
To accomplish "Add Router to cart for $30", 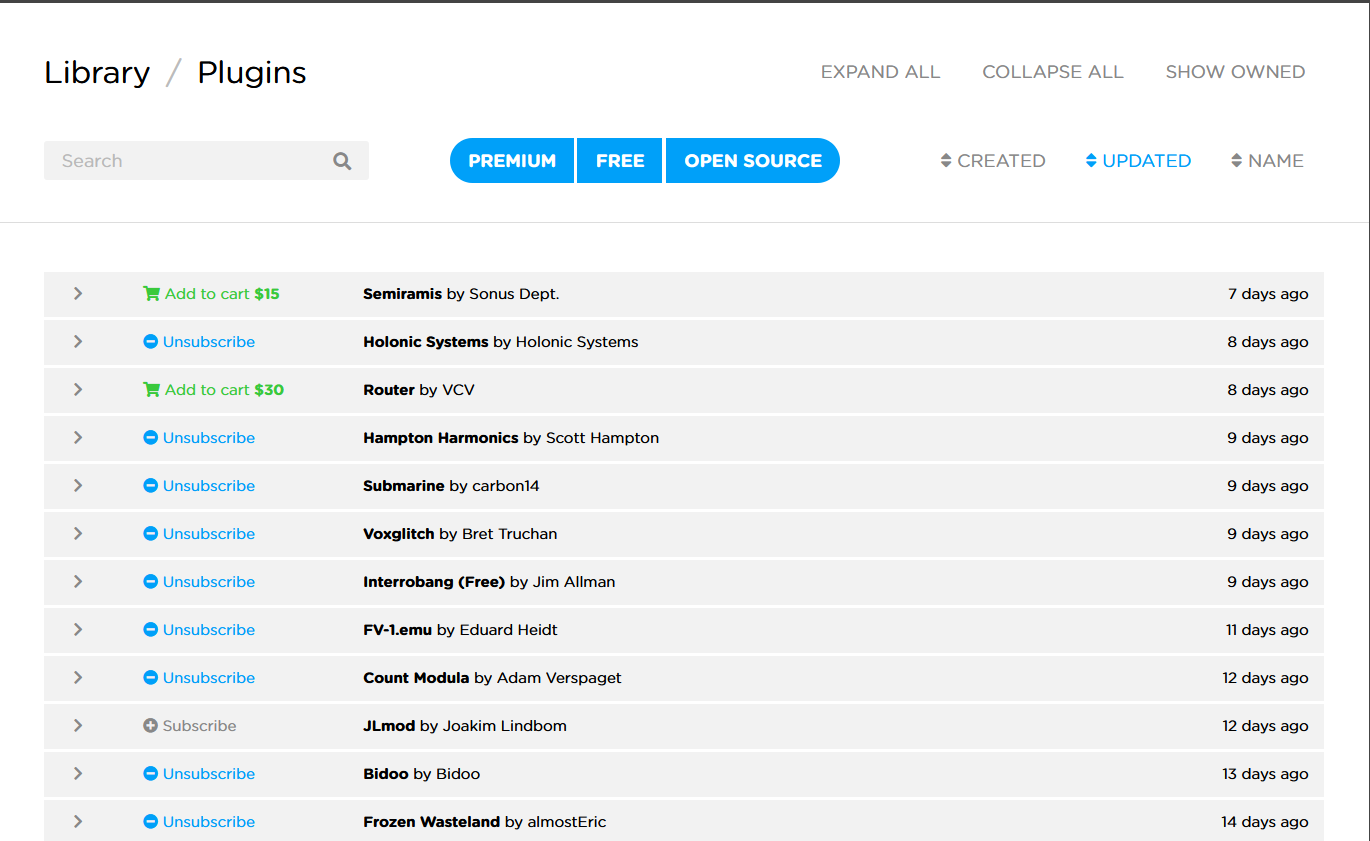I will (213, 390).
